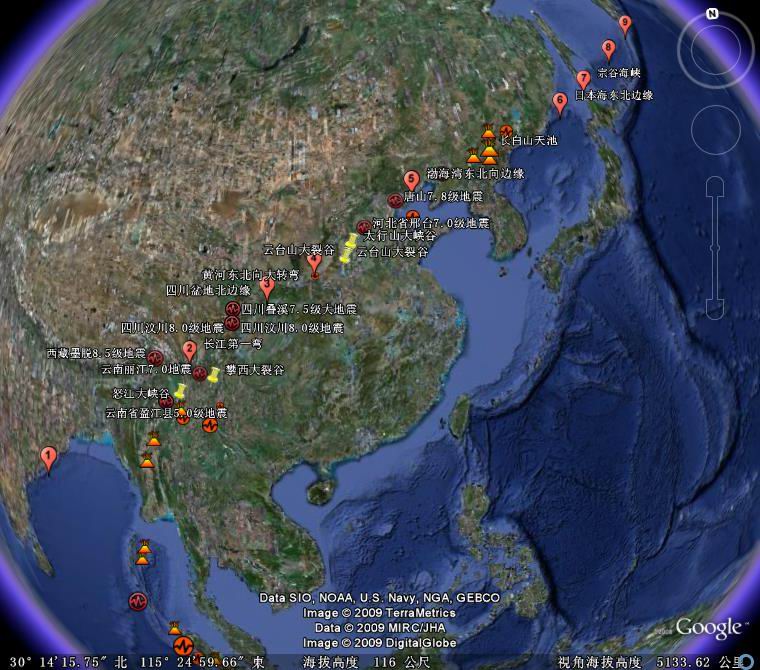Select the yellow pushpin for 怒江大峡谷
Screen dimensions: 760x670
(x=180, y=391)
